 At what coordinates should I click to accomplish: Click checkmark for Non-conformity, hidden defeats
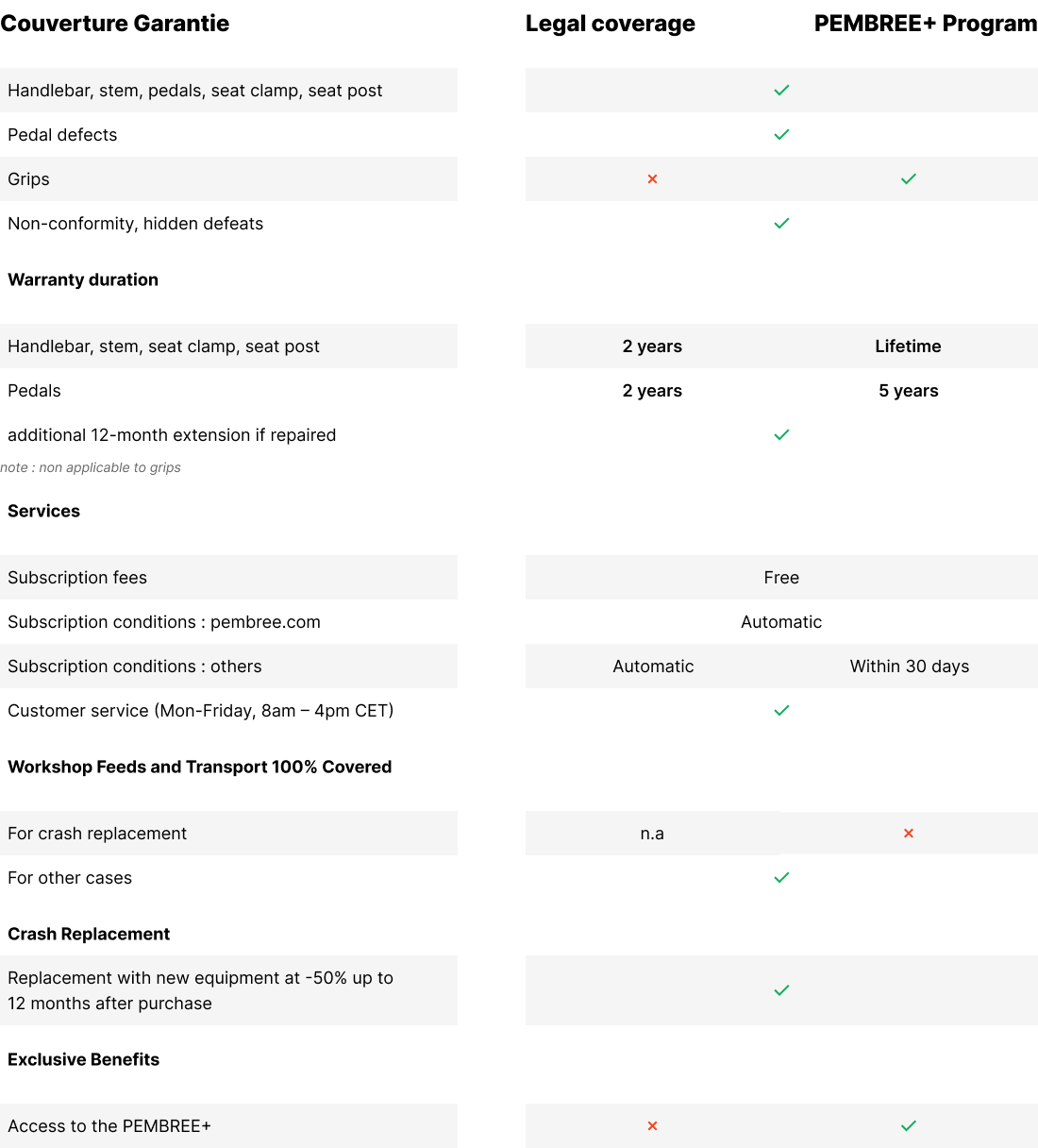(781, 224)
